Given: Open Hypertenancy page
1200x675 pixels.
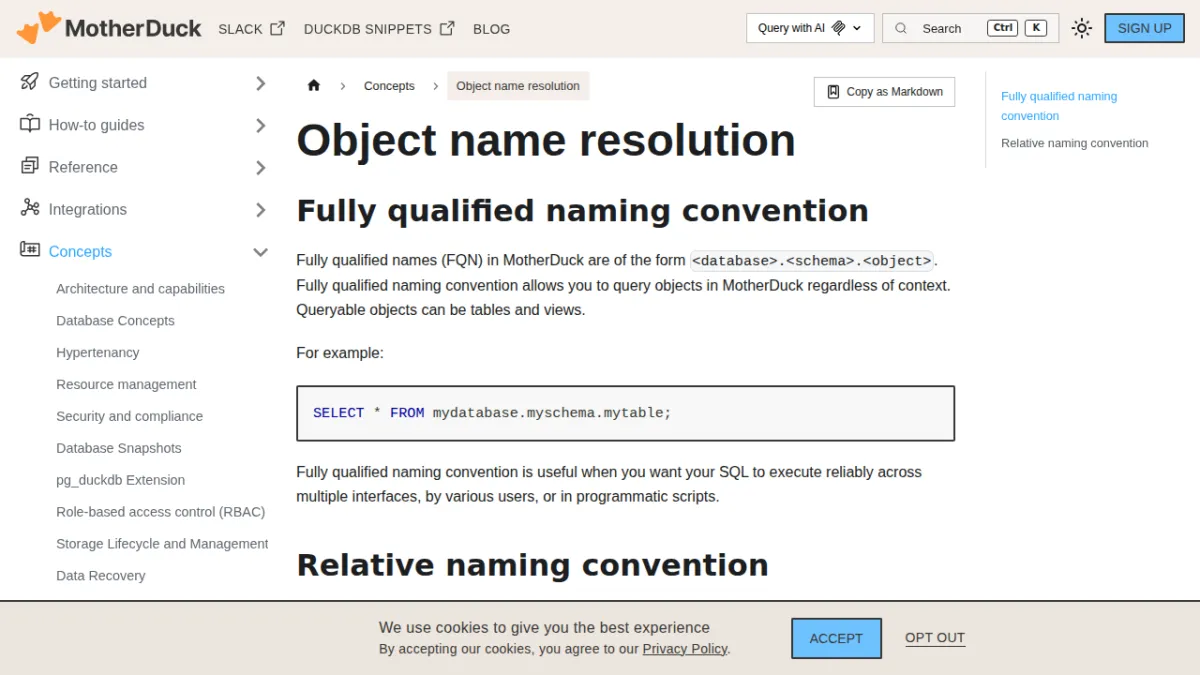Looking at the screenshot, I should (x=98, y=353).
